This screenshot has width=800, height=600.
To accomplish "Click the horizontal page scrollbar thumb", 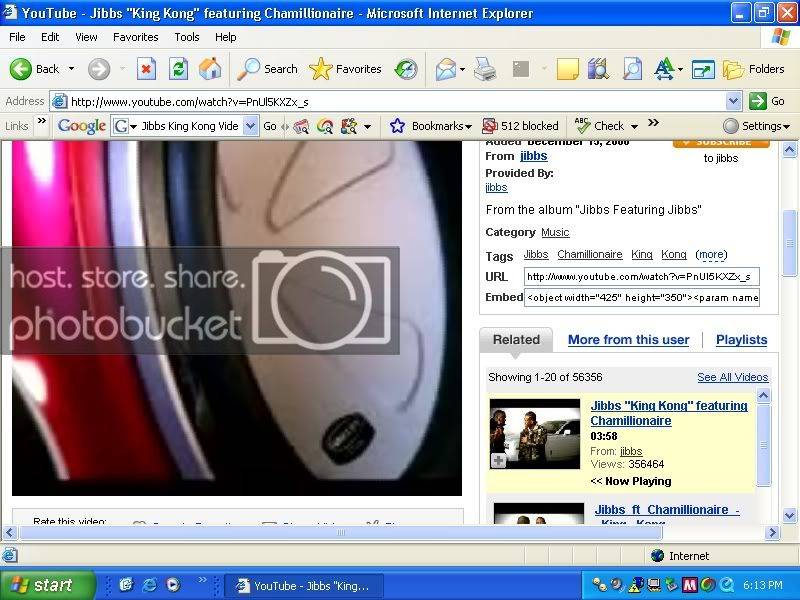I will [341, 533].
